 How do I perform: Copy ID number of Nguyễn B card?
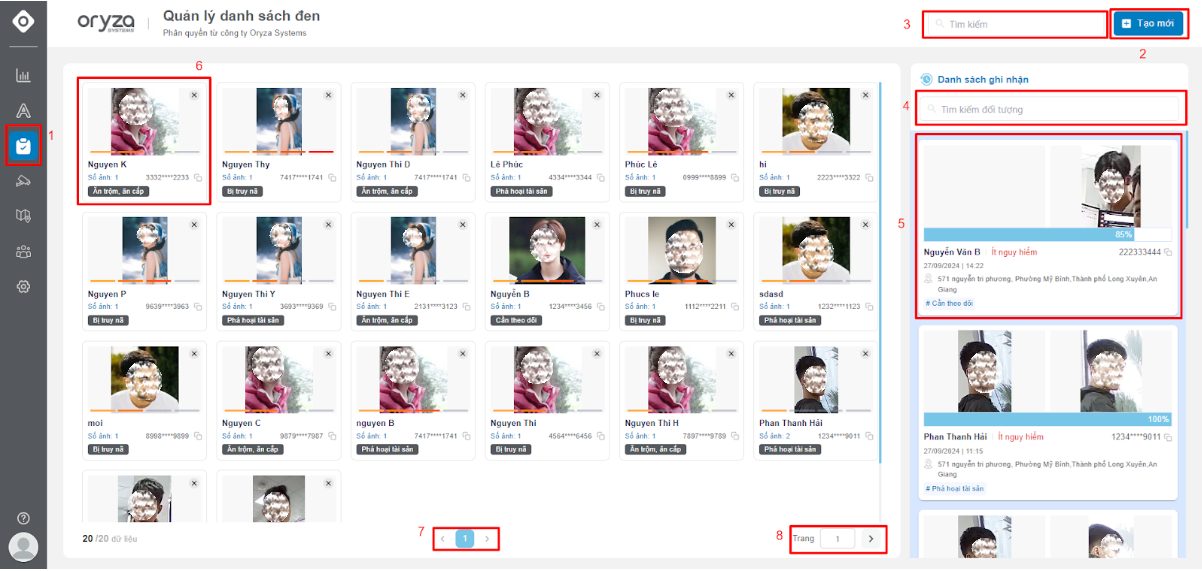tap(601, 307)
